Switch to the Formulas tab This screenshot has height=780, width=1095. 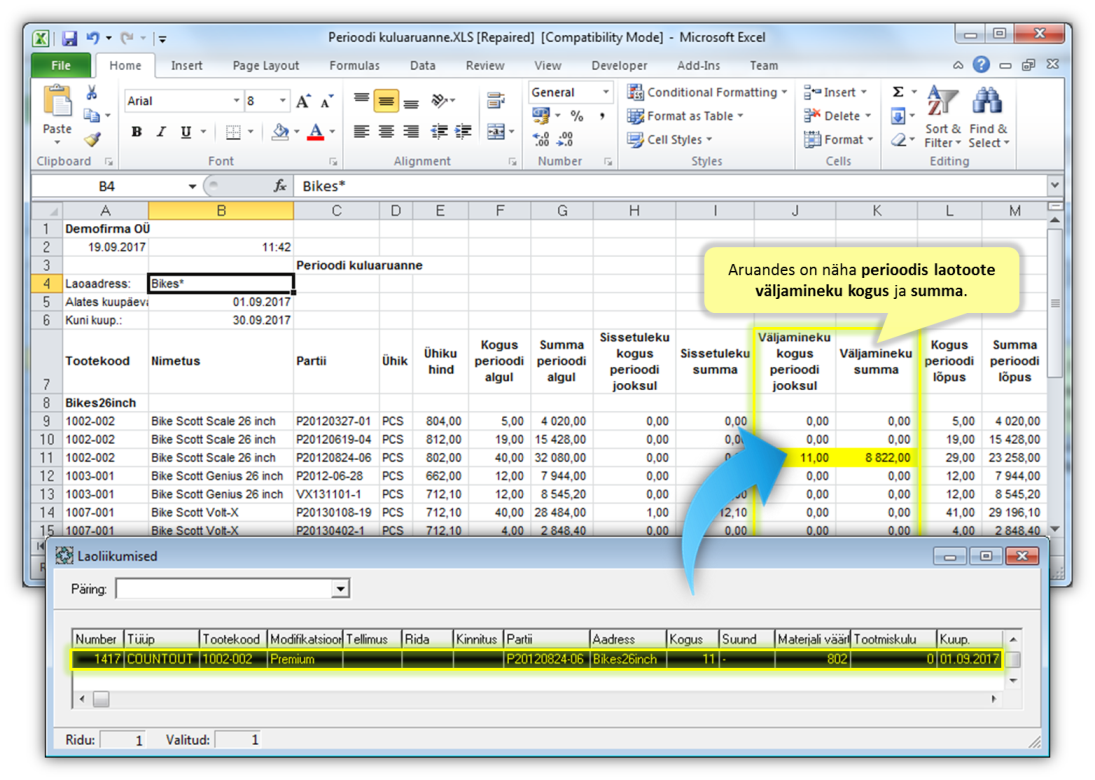point(354,66)
